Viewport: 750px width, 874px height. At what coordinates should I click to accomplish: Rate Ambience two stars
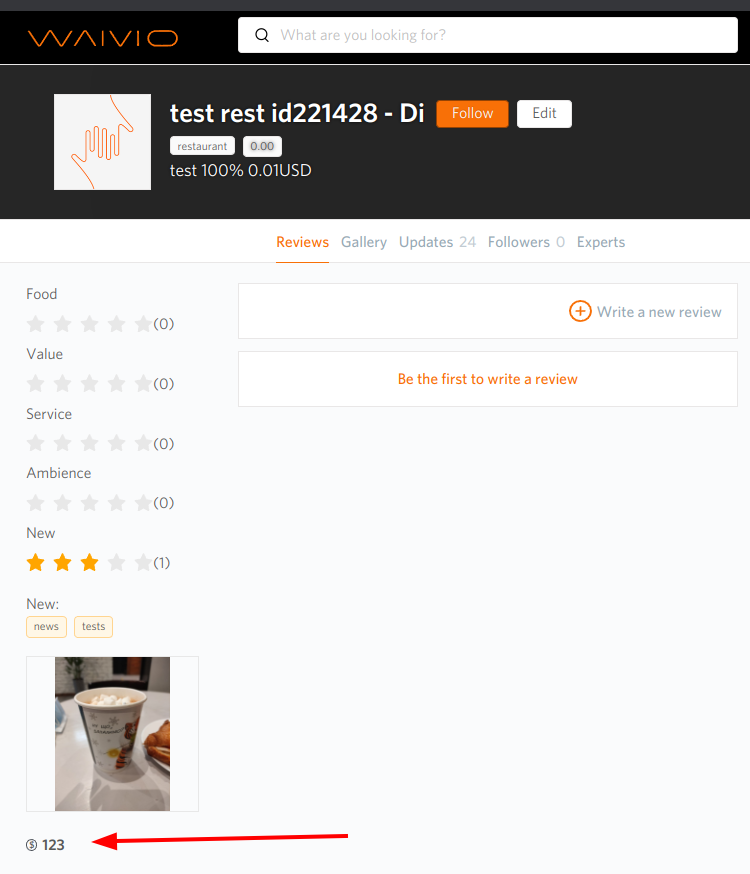[x=62, y=503]
